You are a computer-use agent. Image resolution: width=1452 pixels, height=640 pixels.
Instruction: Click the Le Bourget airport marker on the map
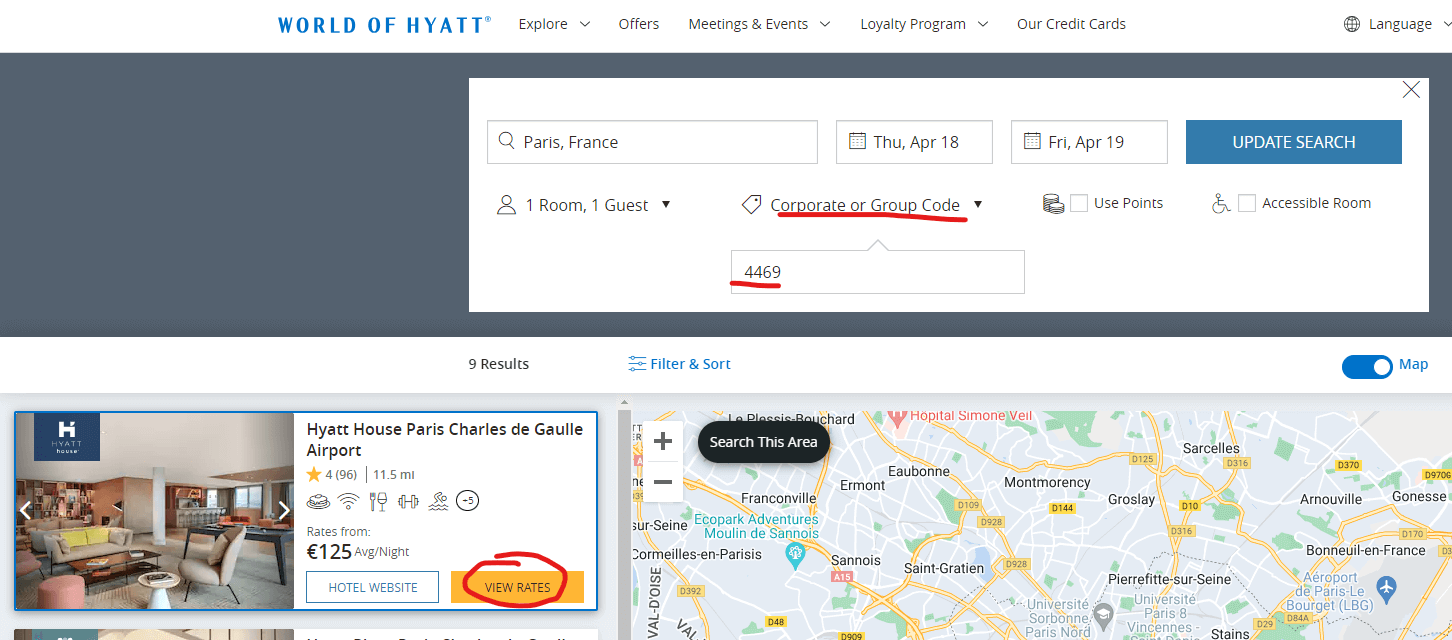coord(1386,590)
